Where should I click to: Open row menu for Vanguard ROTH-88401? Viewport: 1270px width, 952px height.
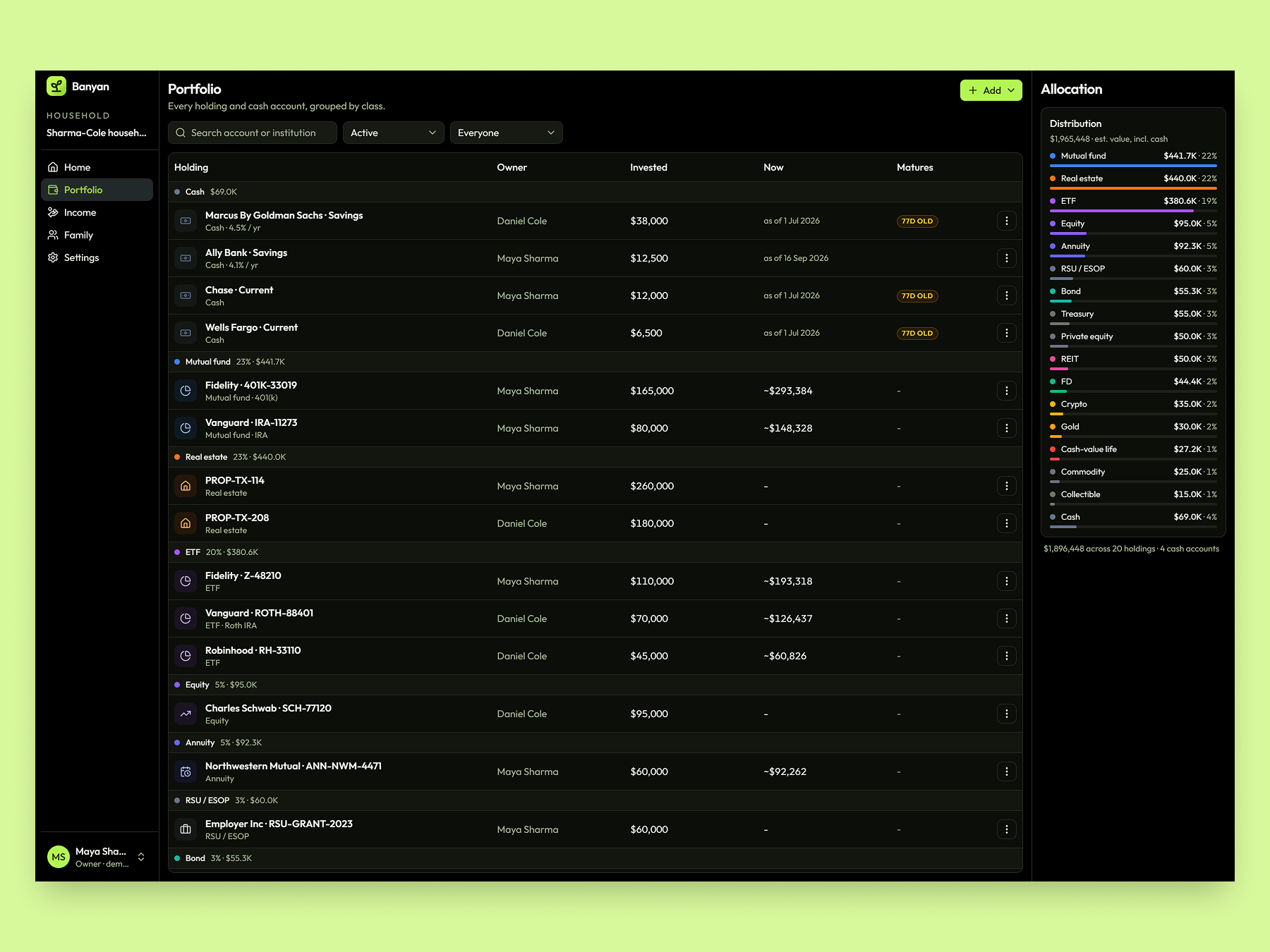(x=1007, y=618)
